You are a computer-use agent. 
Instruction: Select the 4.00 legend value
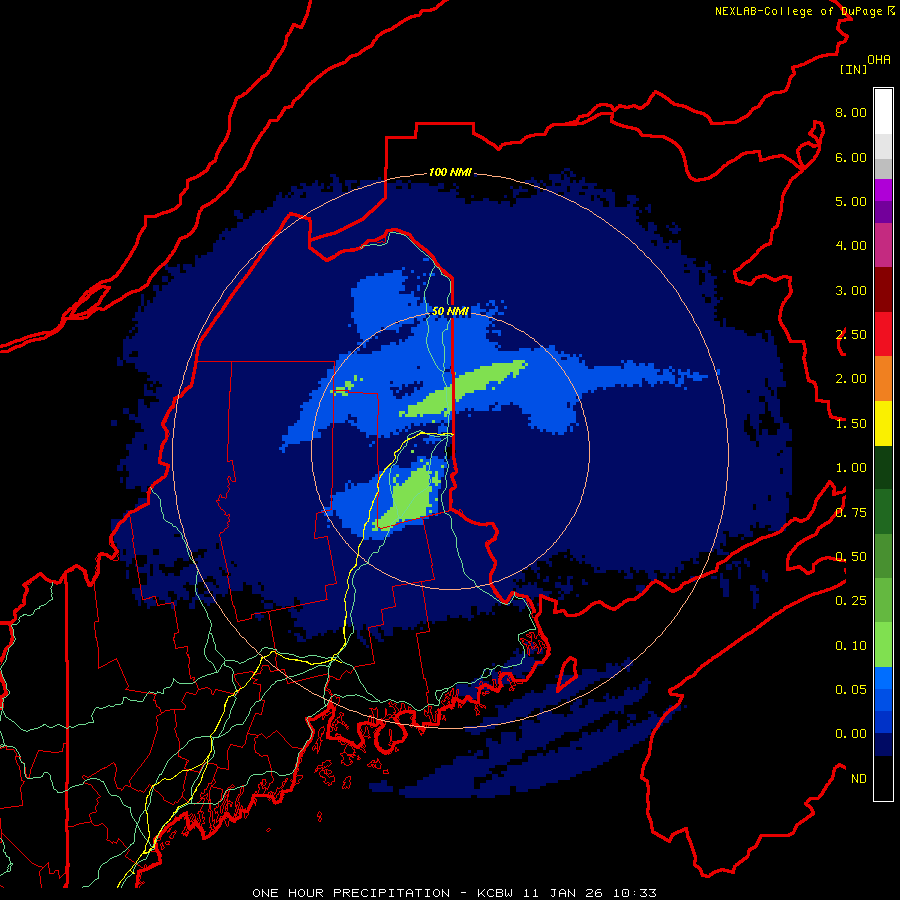click(x=851, y=246)
